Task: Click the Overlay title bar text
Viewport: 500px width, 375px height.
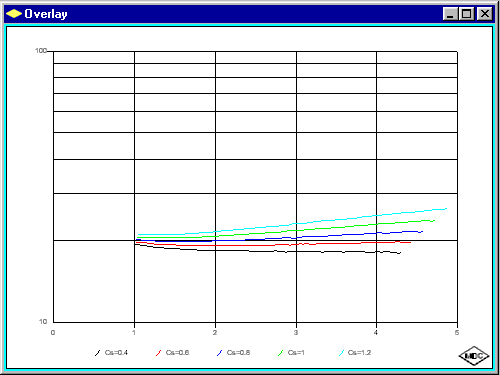Action: [46, 14]
